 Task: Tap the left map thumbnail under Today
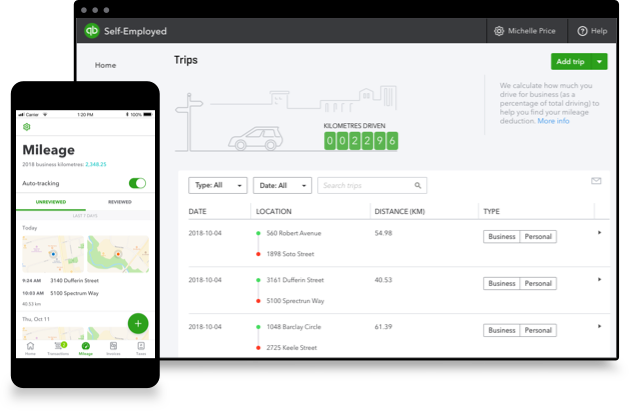[53, 254]
